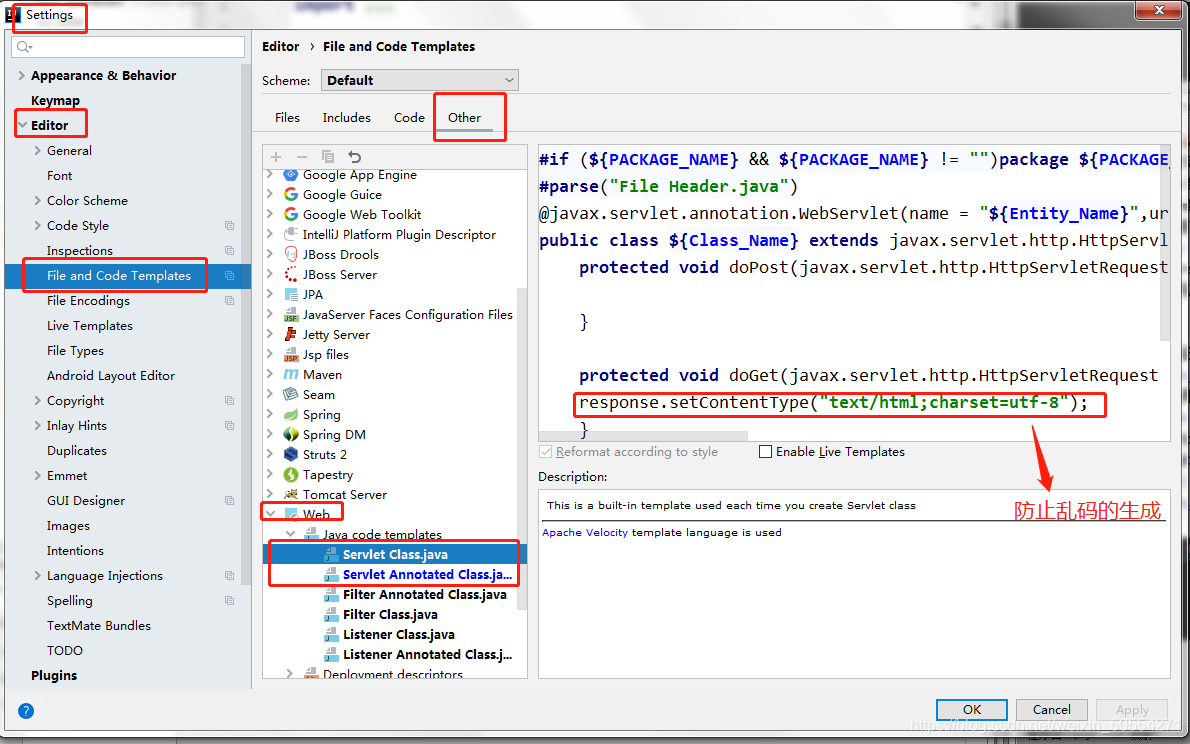Open Live Templates settings
The height and width of the screenshot is (744, 1190).
click(x=90, y=326)
